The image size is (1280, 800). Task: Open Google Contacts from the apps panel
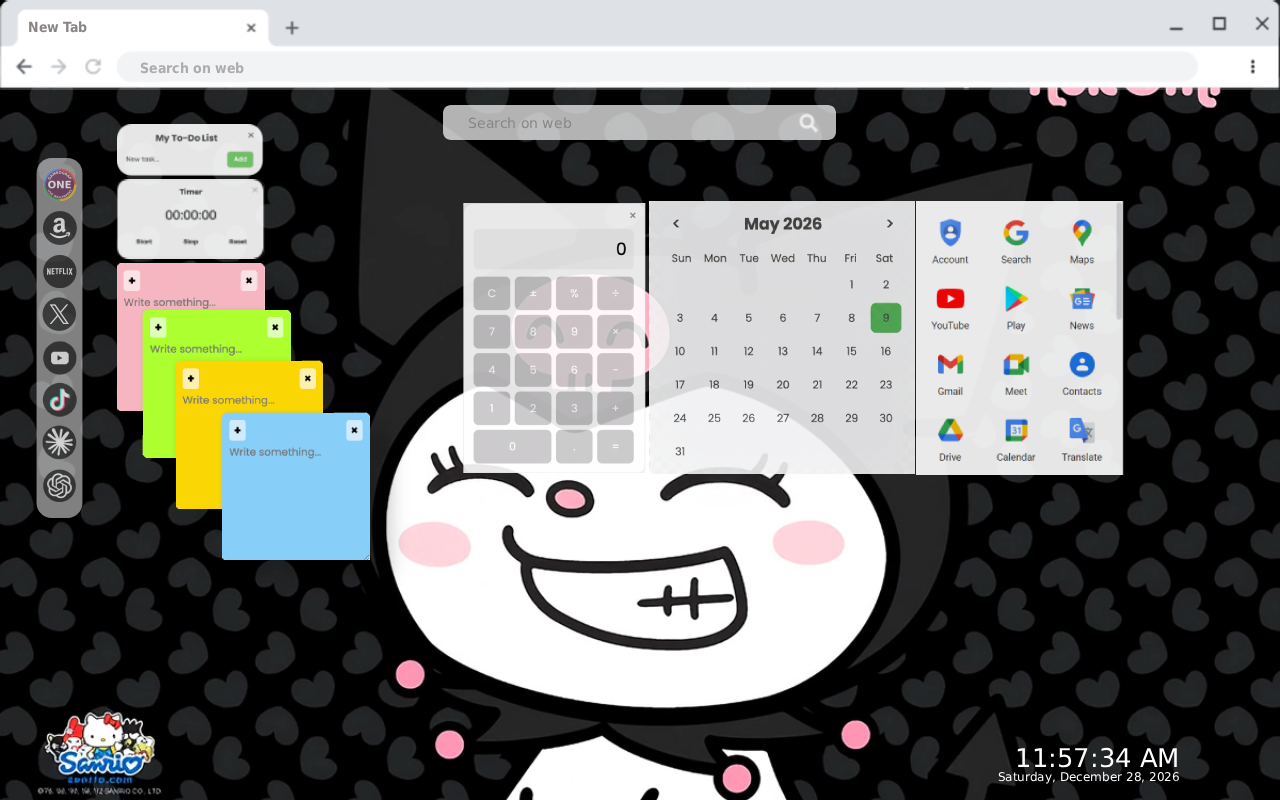point(1082,373)
